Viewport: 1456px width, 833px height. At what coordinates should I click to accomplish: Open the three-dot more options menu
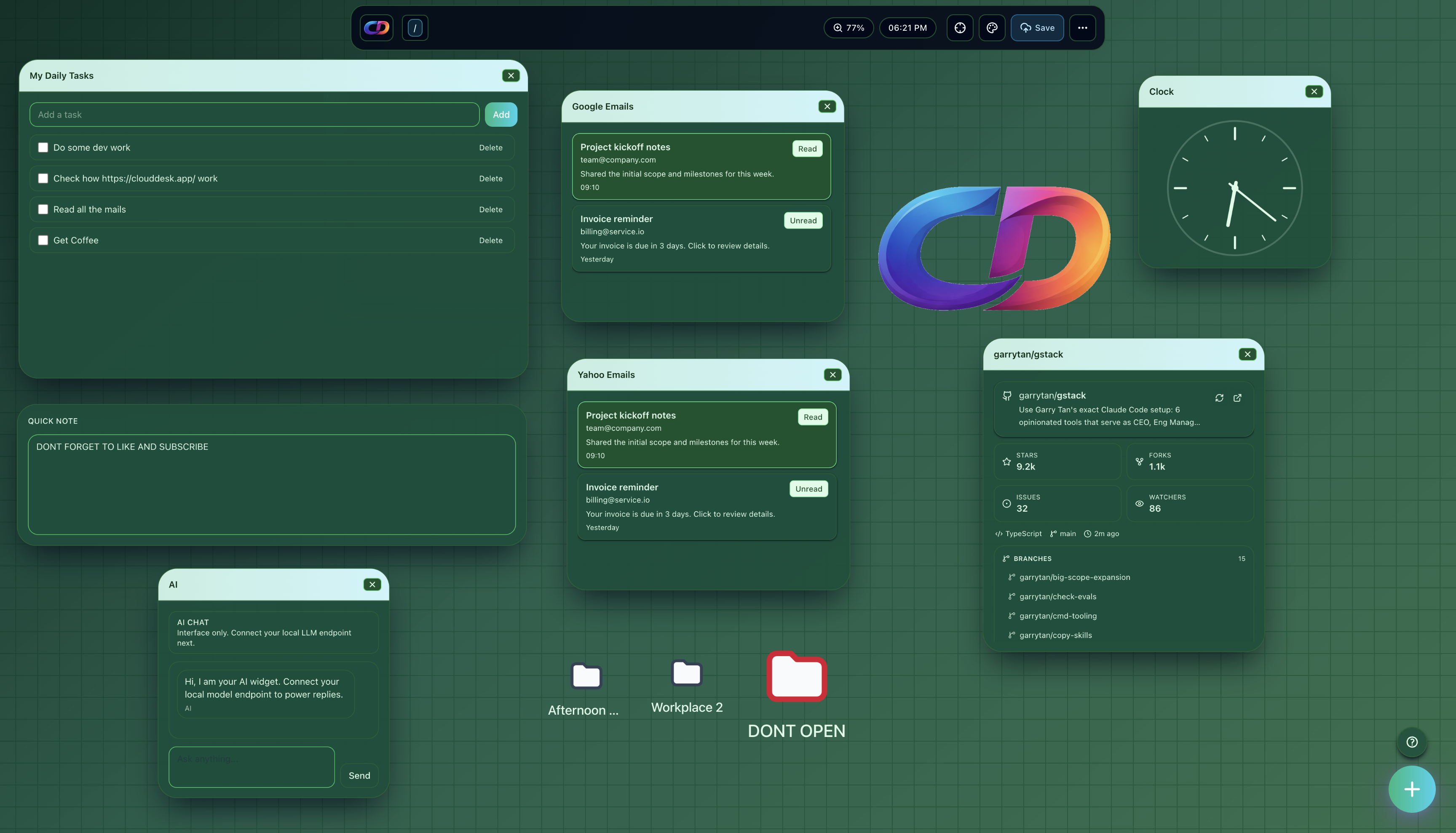tap(1083, 27)
